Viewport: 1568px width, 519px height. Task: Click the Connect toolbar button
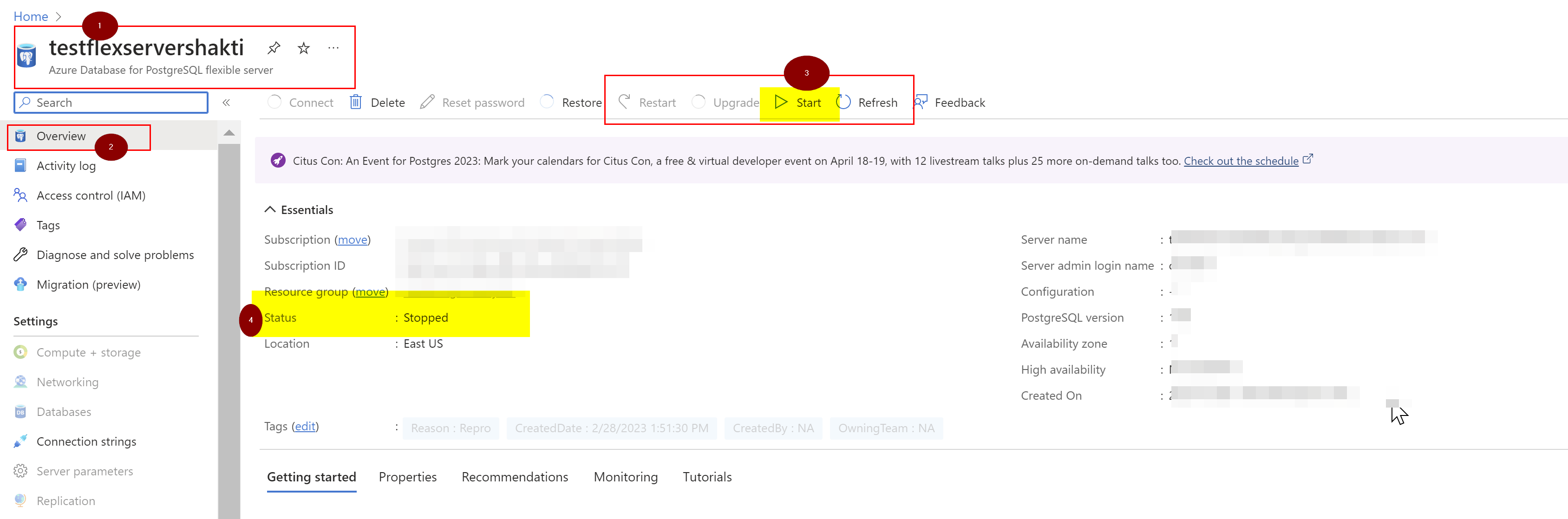pos(301,102)
